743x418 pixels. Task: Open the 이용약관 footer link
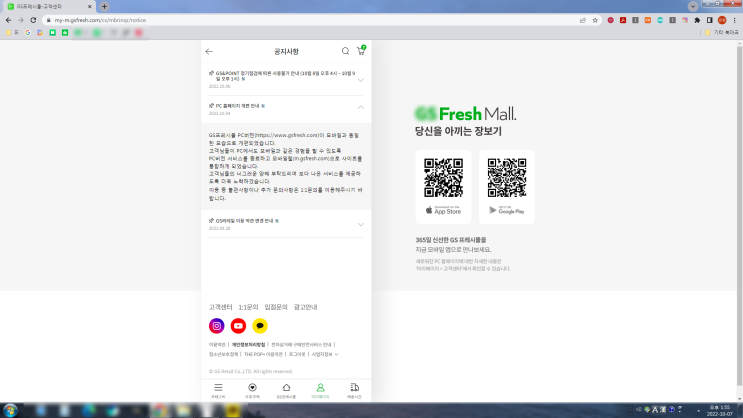[x=217, y=345]
